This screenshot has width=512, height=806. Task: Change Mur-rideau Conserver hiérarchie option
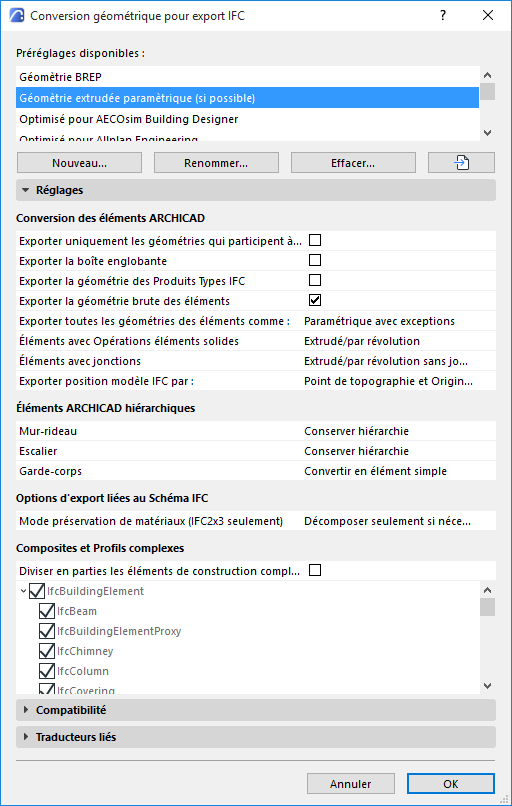[398, 431]
